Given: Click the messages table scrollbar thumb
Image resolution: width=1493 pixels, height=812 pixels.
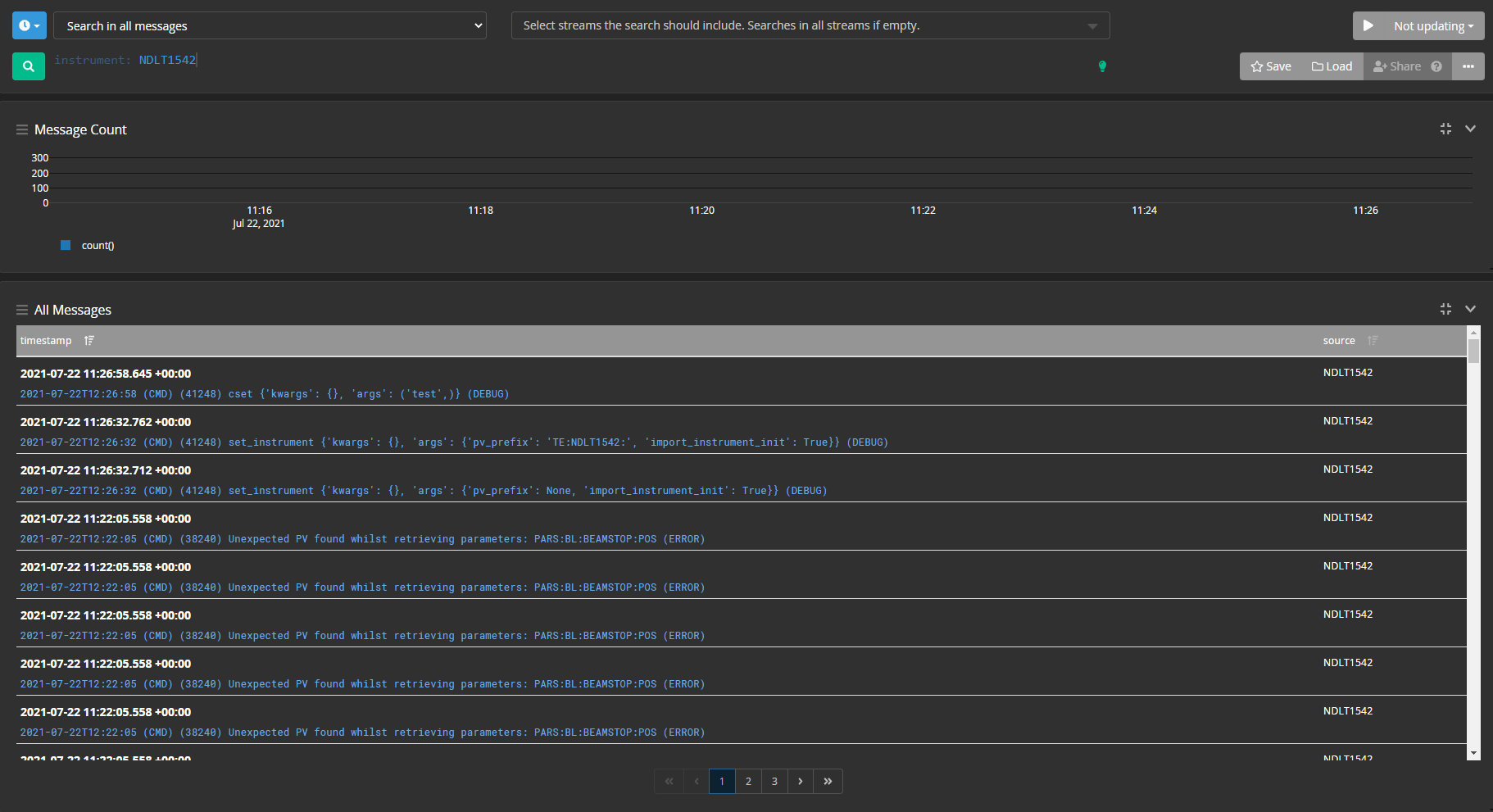Looking at the screenshot, I should point(1473,352).
